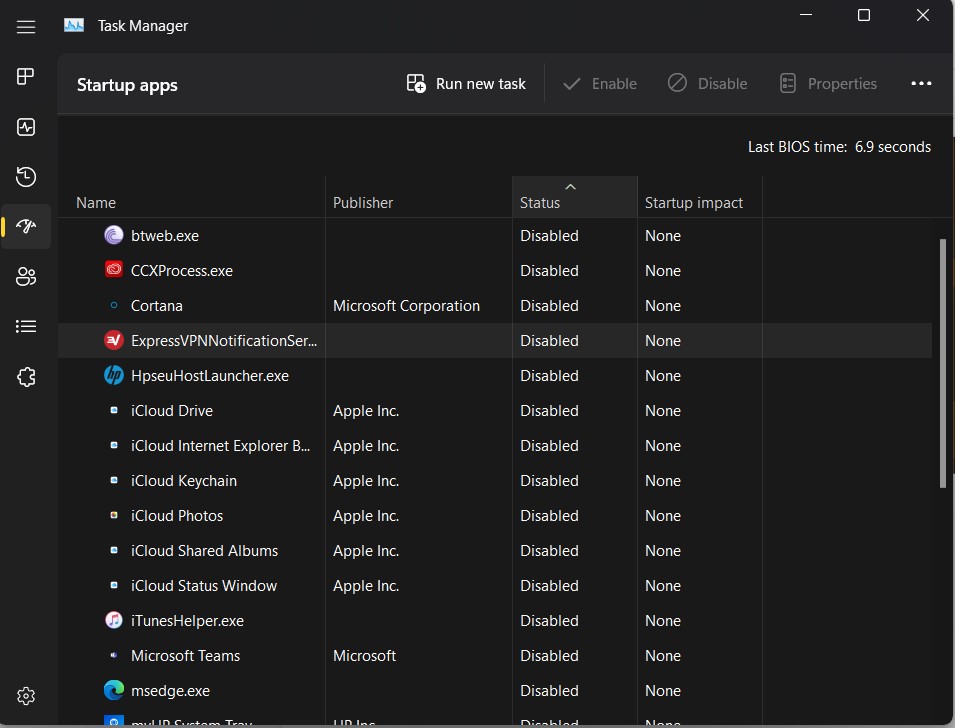Click the Enable toolbar button
Image resolution: width=955 pixels, height=728 pixels.
[600, 84]
